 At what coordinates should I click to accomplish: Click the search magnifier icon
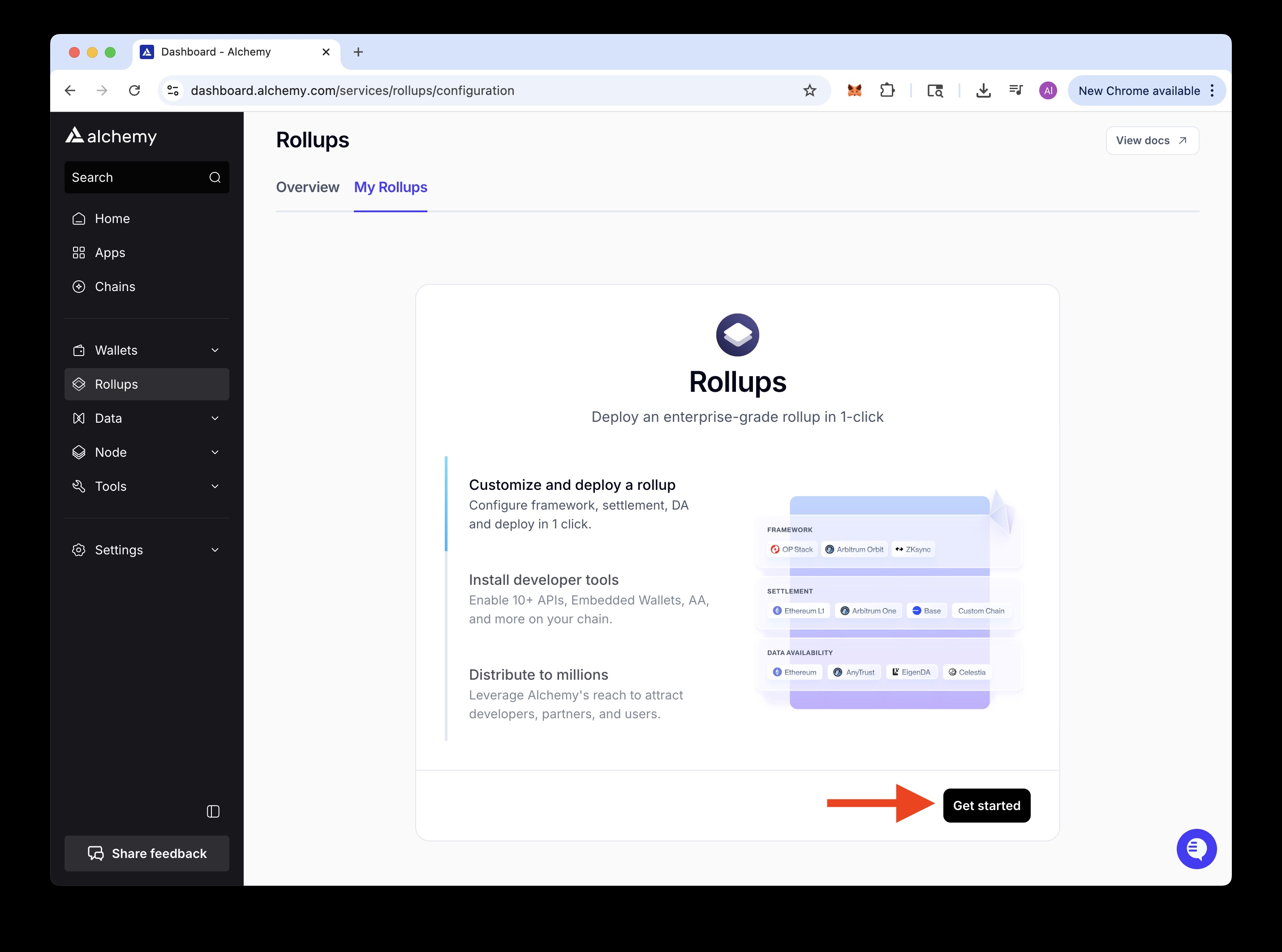click(x=215, y=177)
